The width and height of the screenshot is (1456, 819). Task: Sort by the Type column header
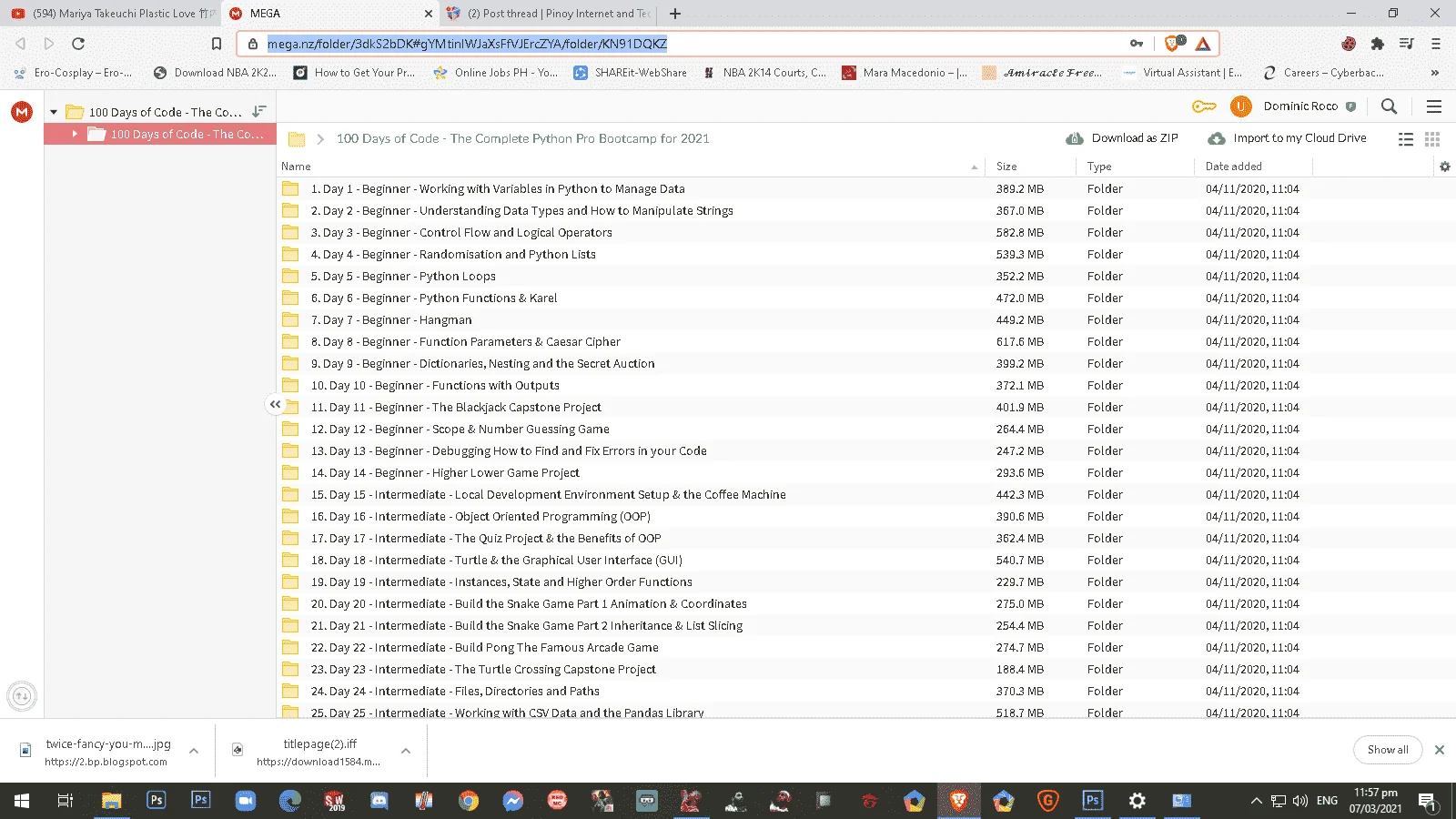pos(1099,167)
